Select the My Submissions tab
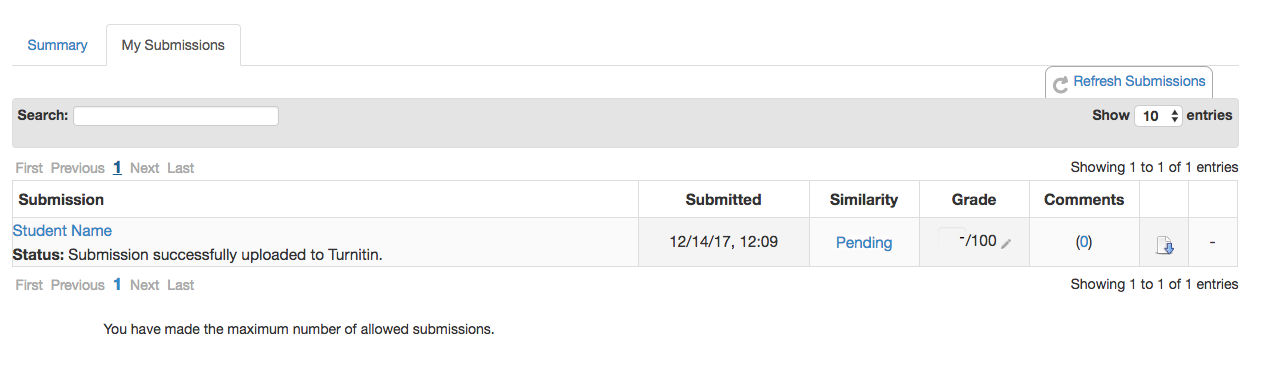The height and width of the screenshot is (384, 1275). pos(173,45)
